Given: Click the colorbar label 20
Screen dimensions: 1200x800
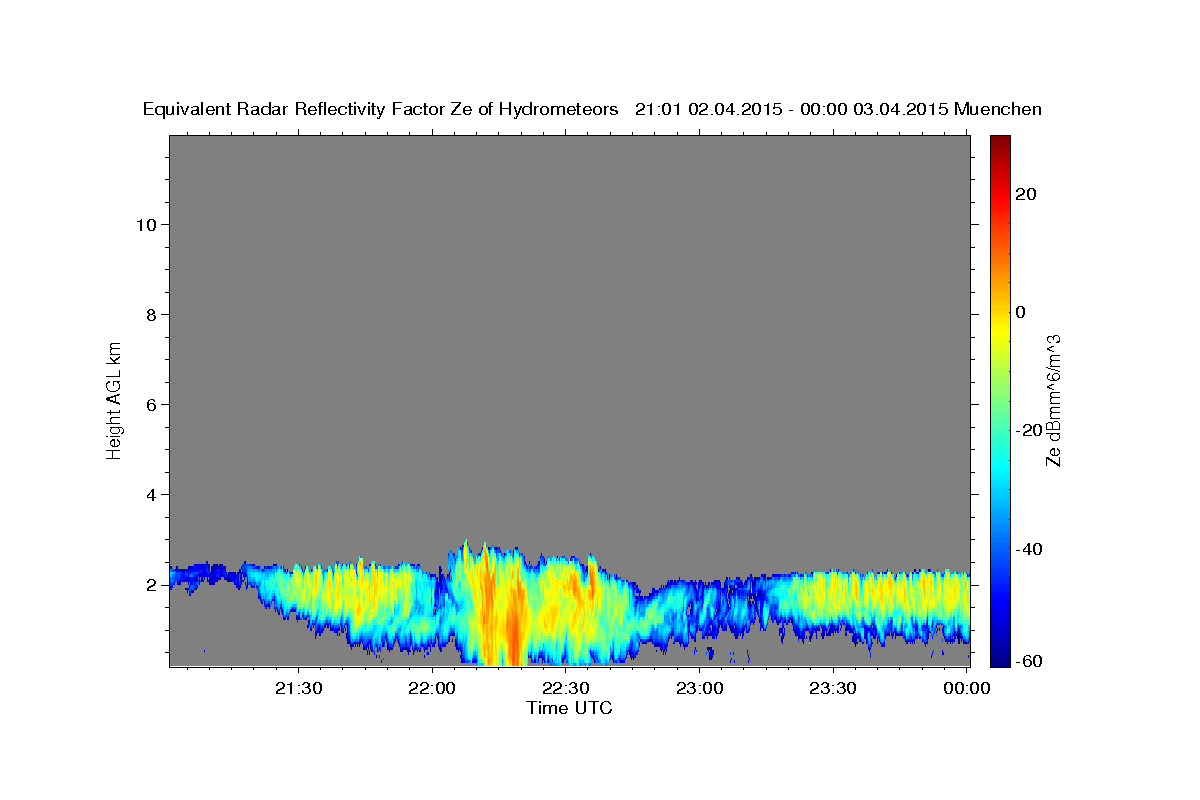Looking at the screenshot, I should click(x=1025, y=194).
